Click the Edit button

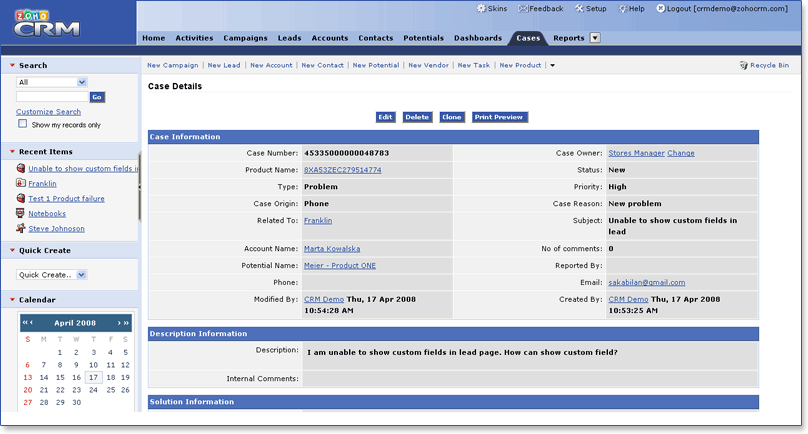[x=385, y=117]
